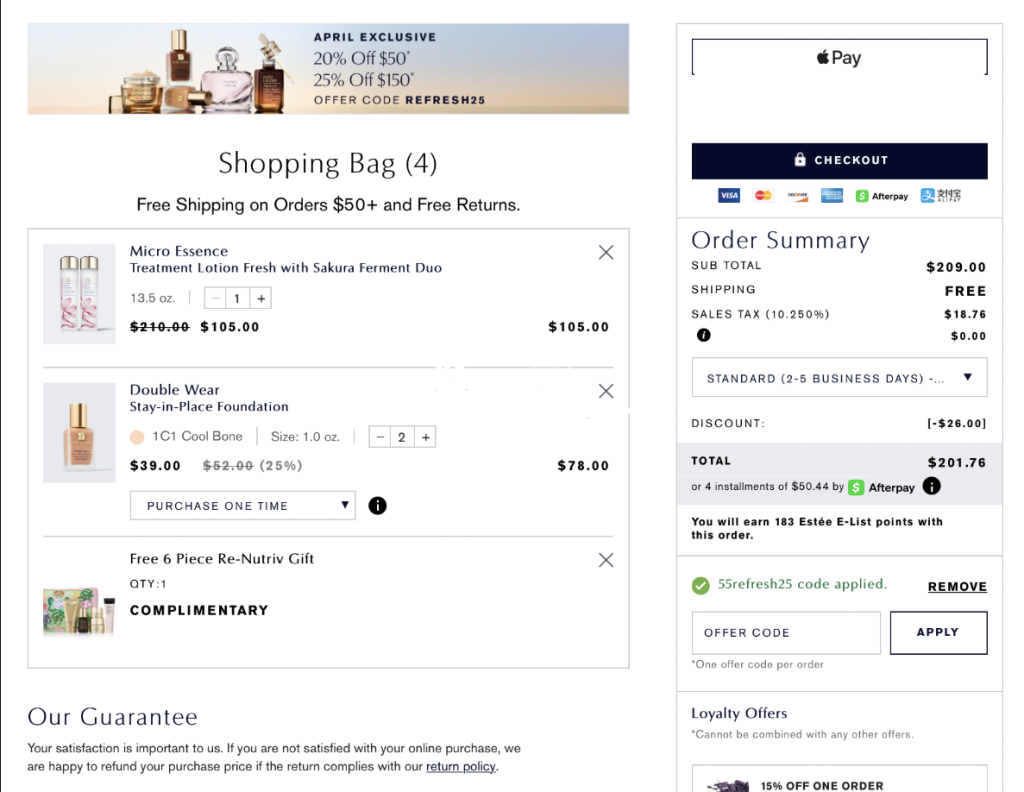Remove Double Wear foundation with X icon
The image size is (1024, 792).
[x=606, y=391]
